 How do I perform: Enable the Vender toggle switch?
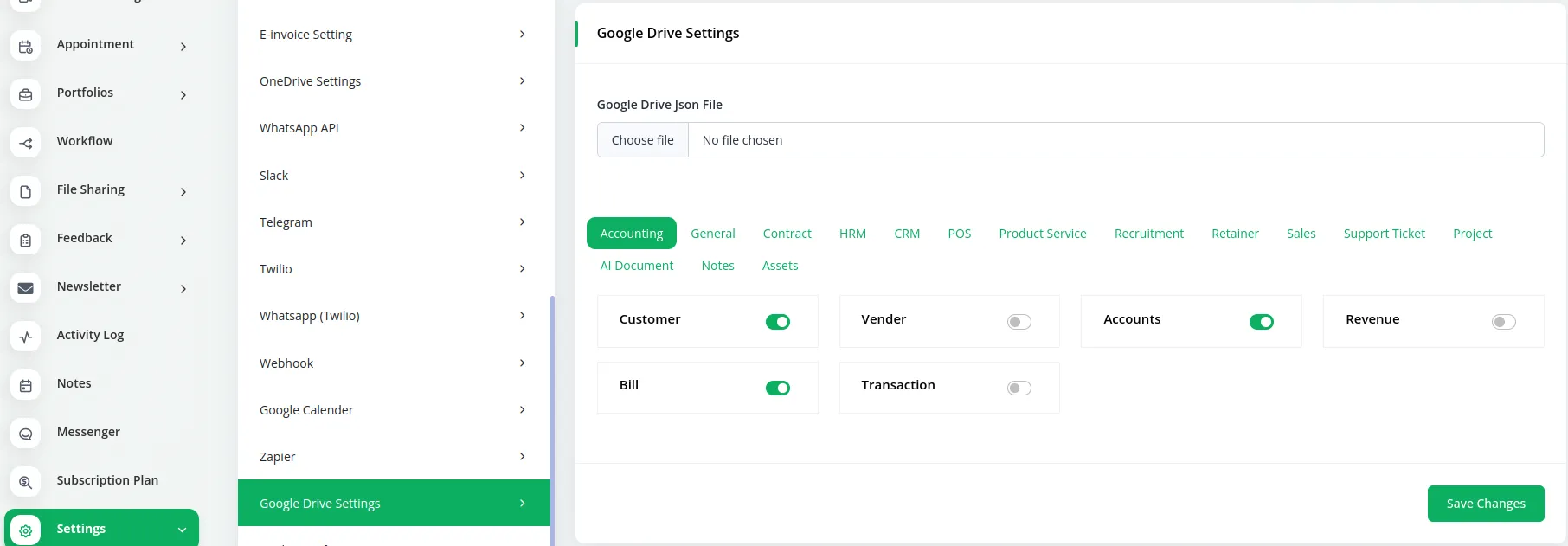1019,322
